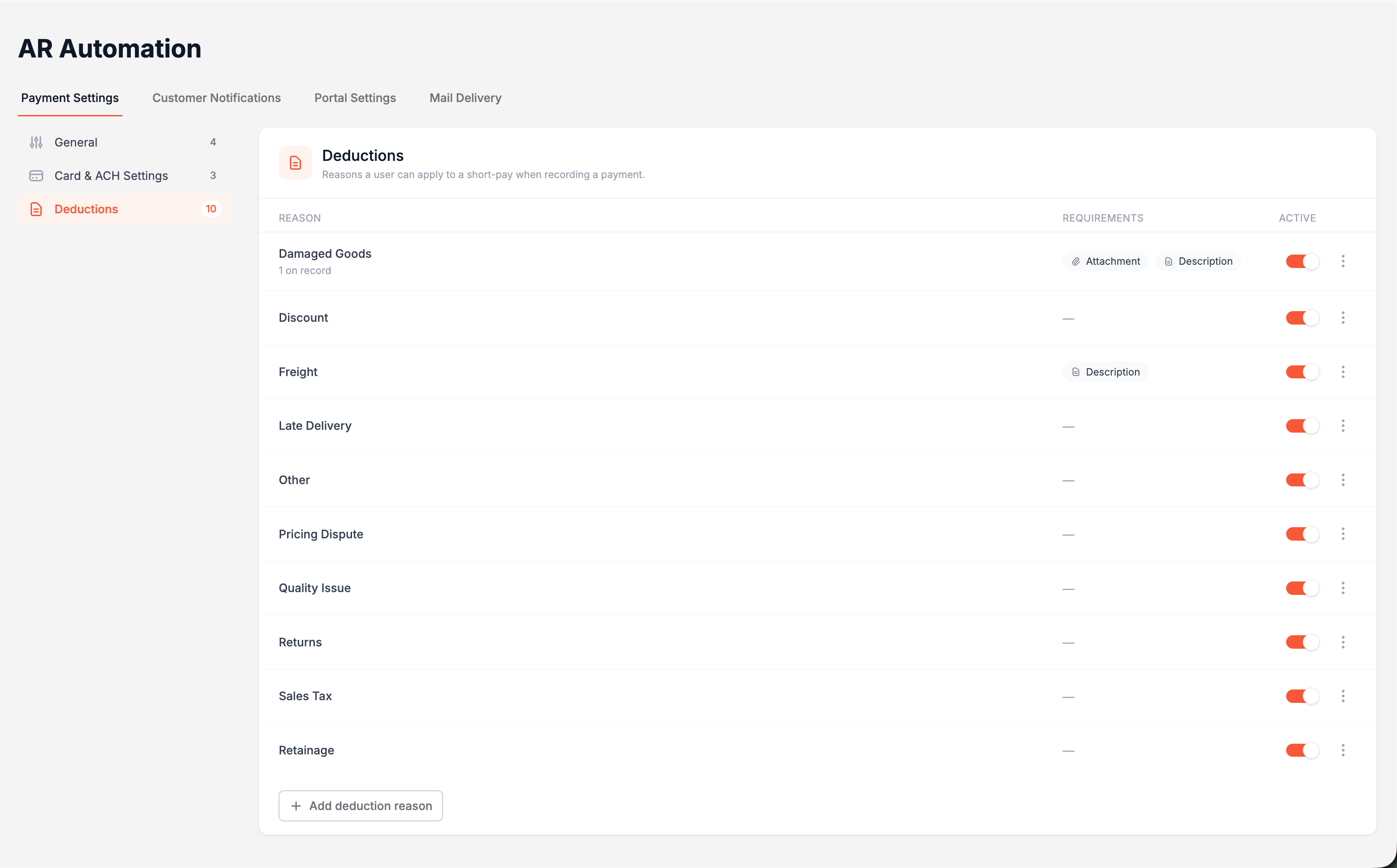Open more options for Freight
Viewport: 1397px width, 868px height.
point(1343,372)
